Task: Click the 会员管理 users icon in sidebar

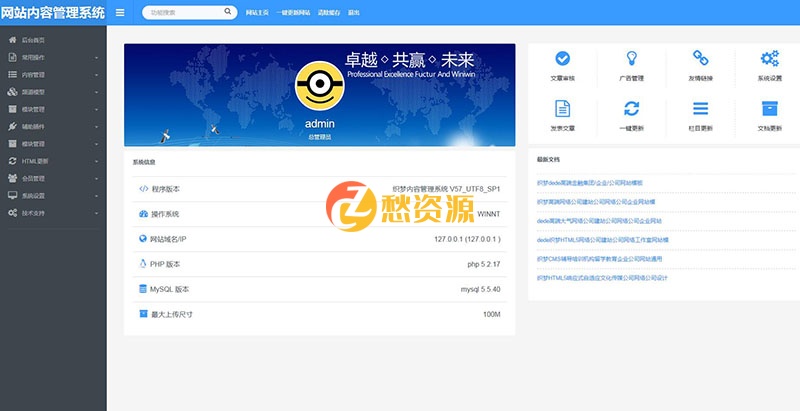Action: click(x=12, y=178)
